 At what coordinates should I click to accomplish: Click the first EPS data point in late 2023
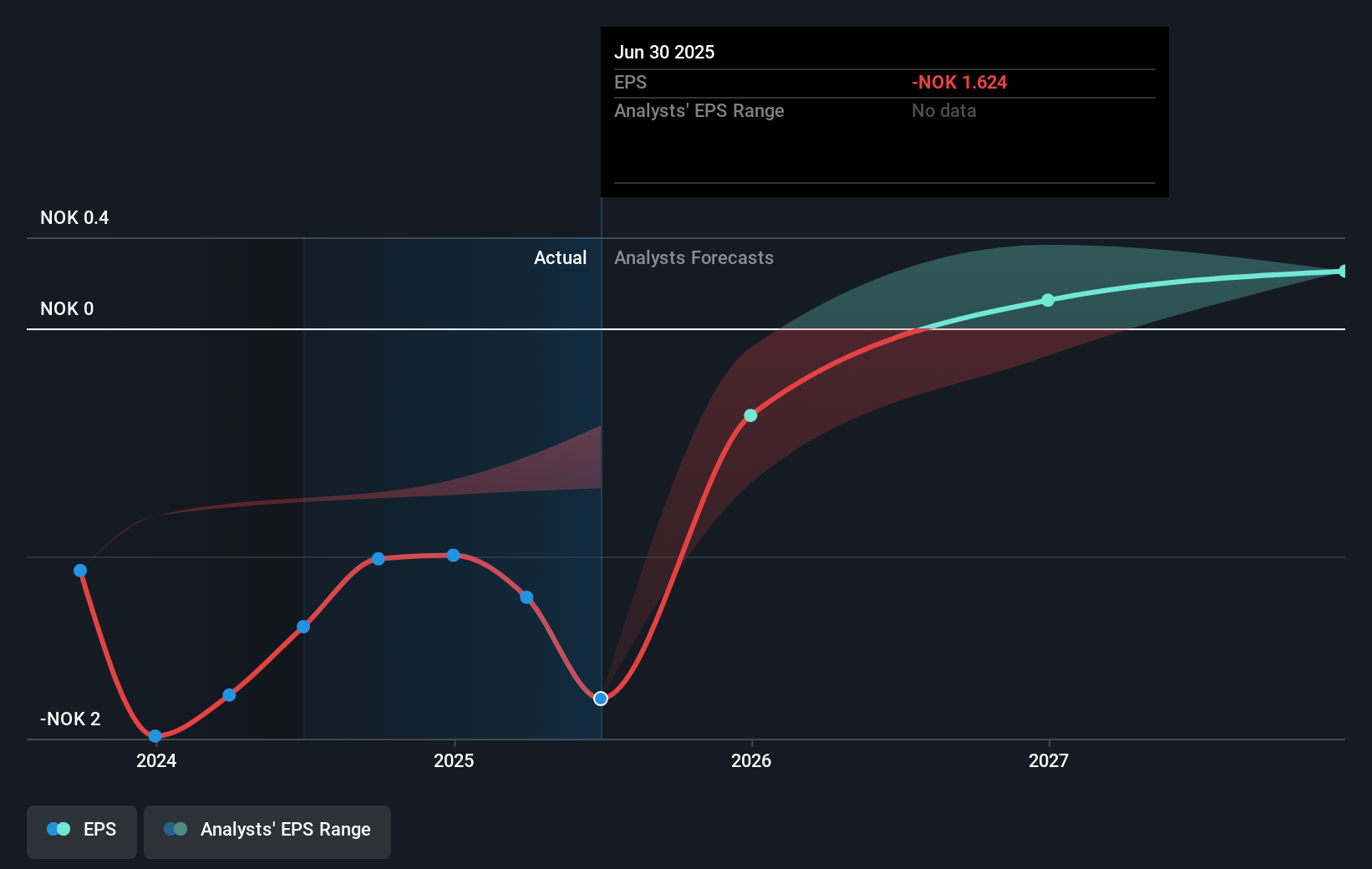click(x=80, y=571)
